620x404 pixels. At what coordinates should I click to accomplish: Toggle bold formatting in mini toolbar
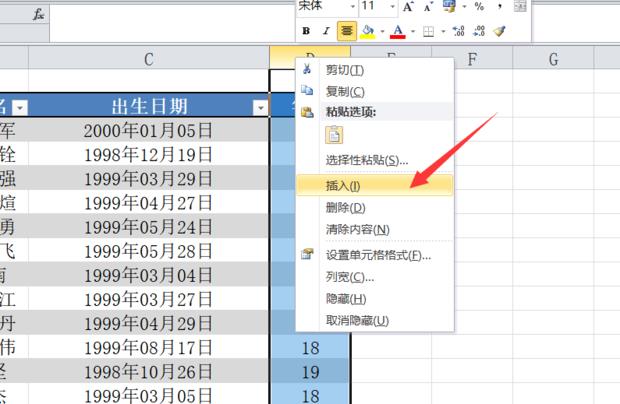click(x=306, y=31)
